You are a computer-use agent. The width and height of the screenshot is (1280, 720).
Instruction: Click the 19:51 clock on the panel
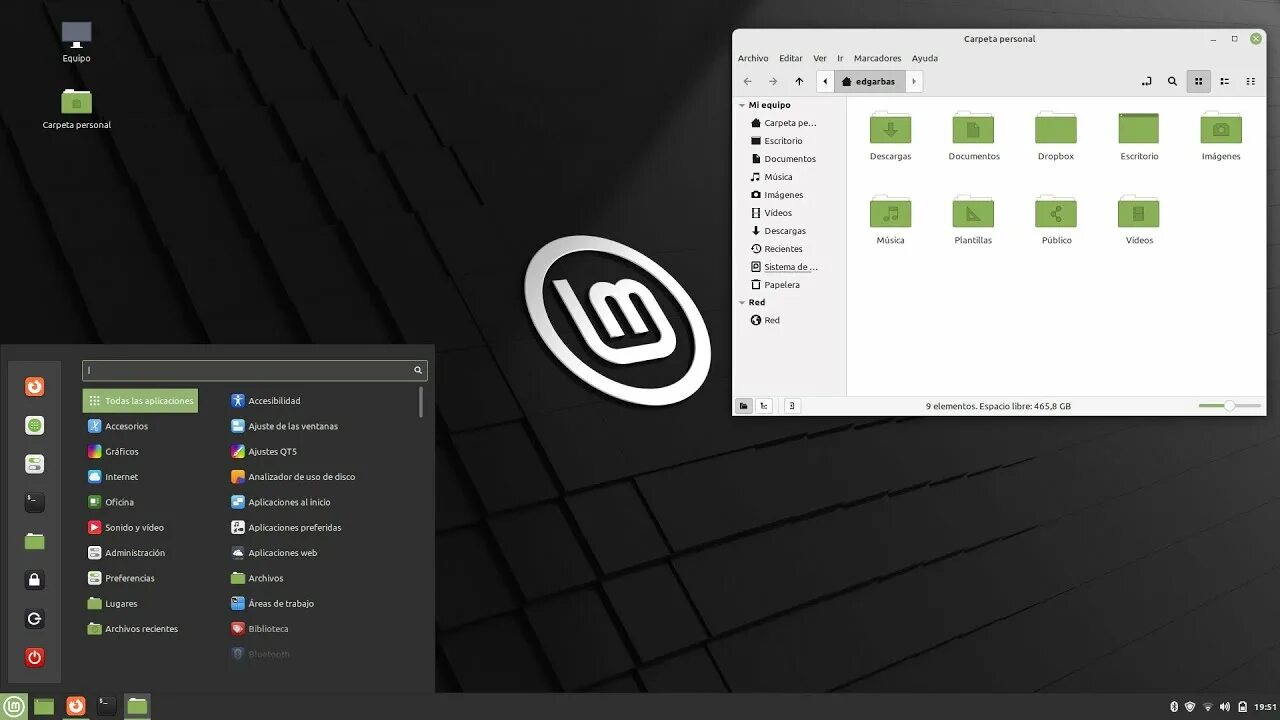(1265, 707)
